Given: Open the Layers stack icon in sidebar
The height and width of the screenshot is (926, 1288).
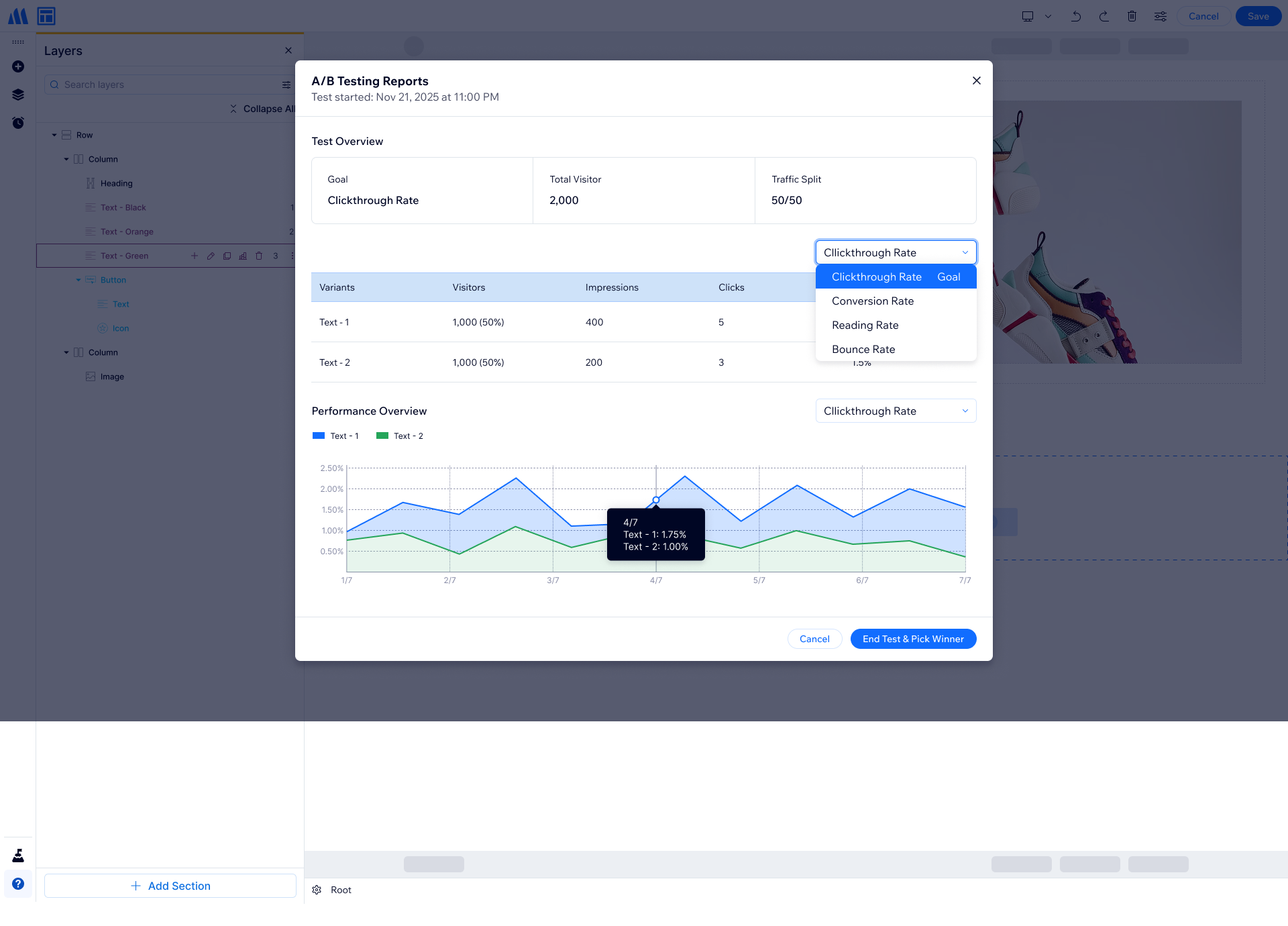Looking at the screenshot, I should 18,95.
